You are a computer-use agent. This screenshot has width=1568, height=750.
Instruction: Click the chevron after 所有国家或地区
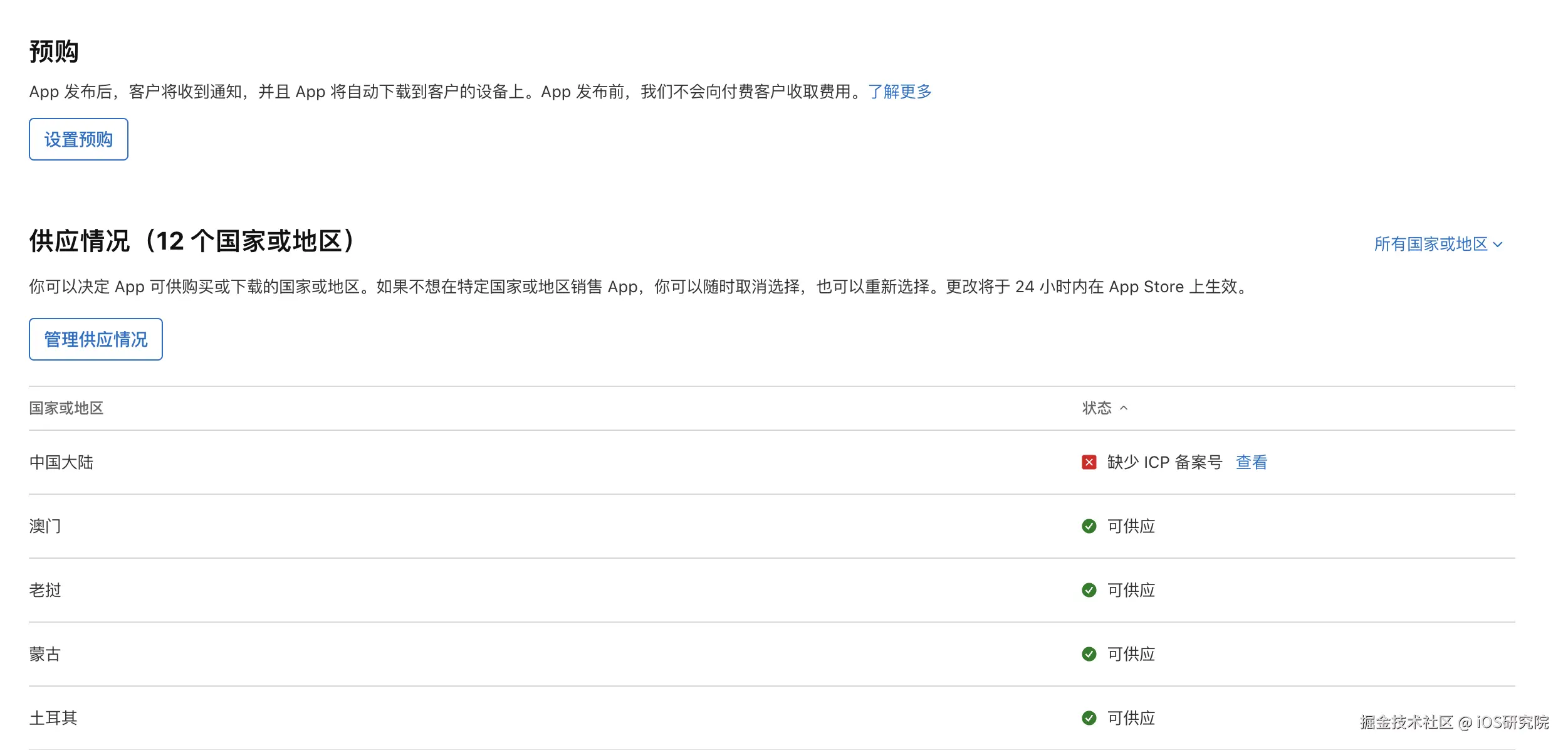point(1498,245)
